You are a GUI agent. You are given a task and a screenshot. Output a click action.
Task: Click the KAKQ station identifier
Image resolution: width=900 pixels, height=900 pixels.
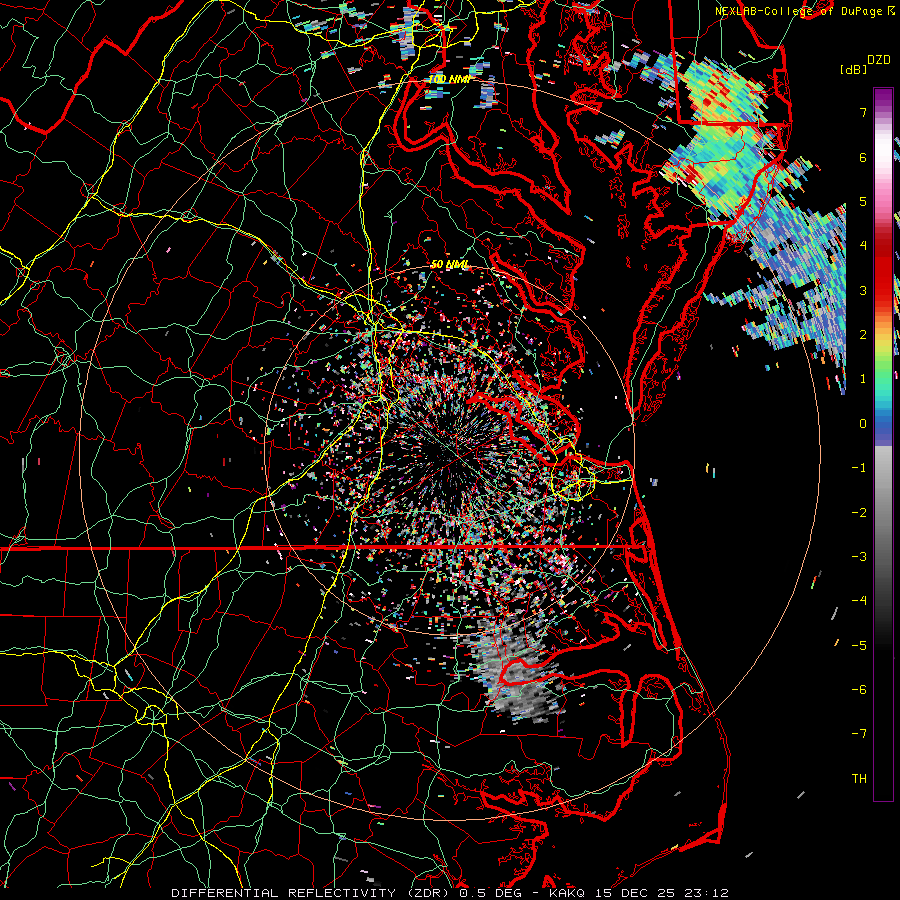567,893
